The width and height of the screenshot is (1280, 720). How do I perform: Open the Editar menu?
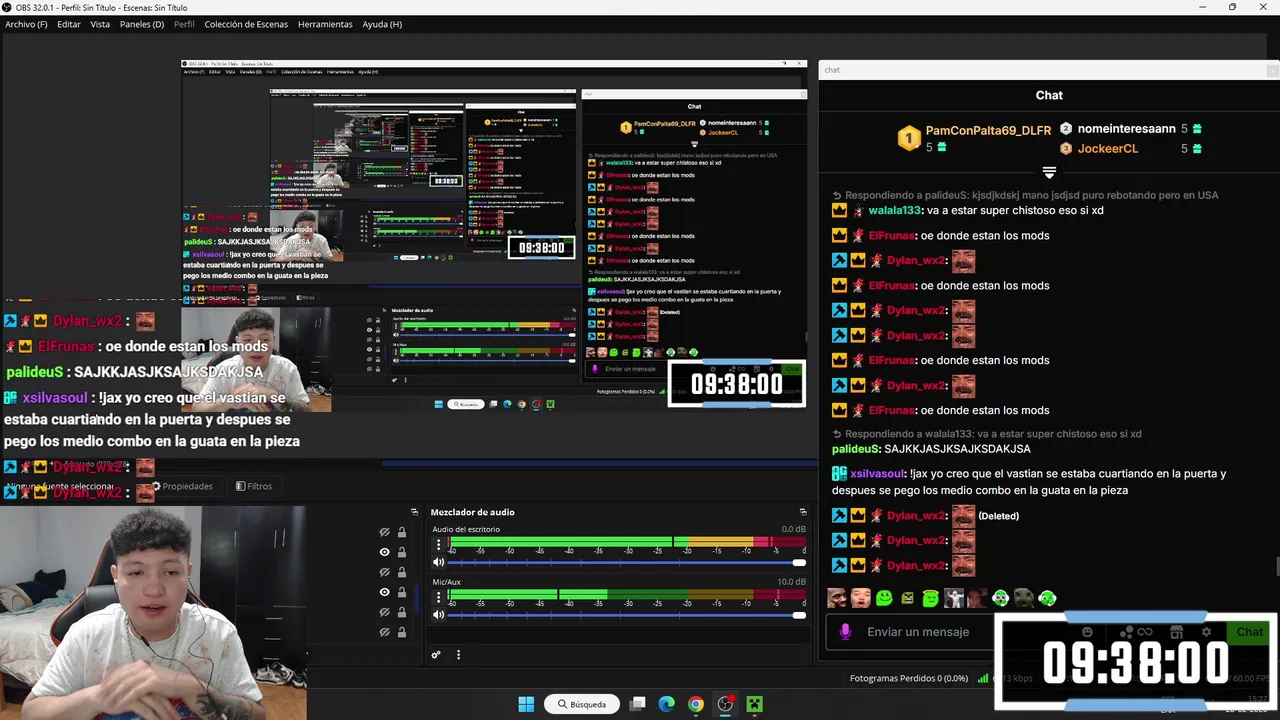coord(69,24)
